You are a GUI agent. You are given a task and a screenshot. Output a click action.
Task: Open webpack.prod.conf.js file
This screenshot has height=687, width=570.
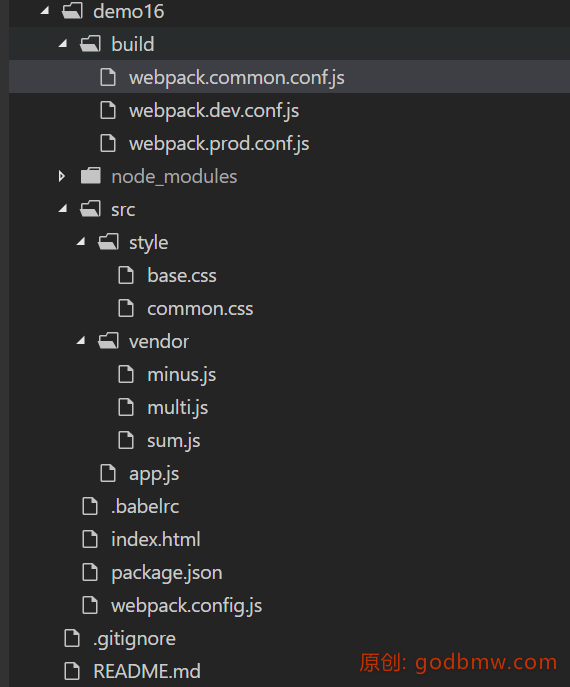pos(219,144)
